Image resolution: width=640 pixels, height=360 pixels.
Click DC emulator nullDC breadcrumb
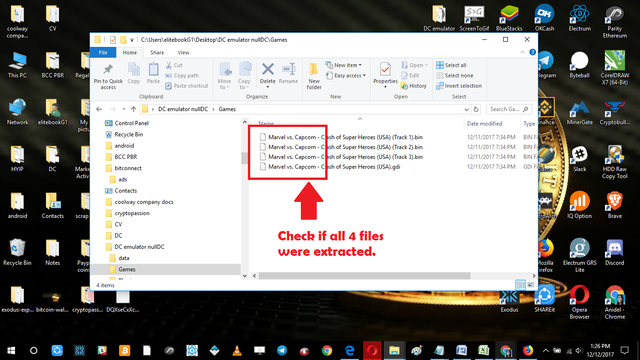coord(183,109)
